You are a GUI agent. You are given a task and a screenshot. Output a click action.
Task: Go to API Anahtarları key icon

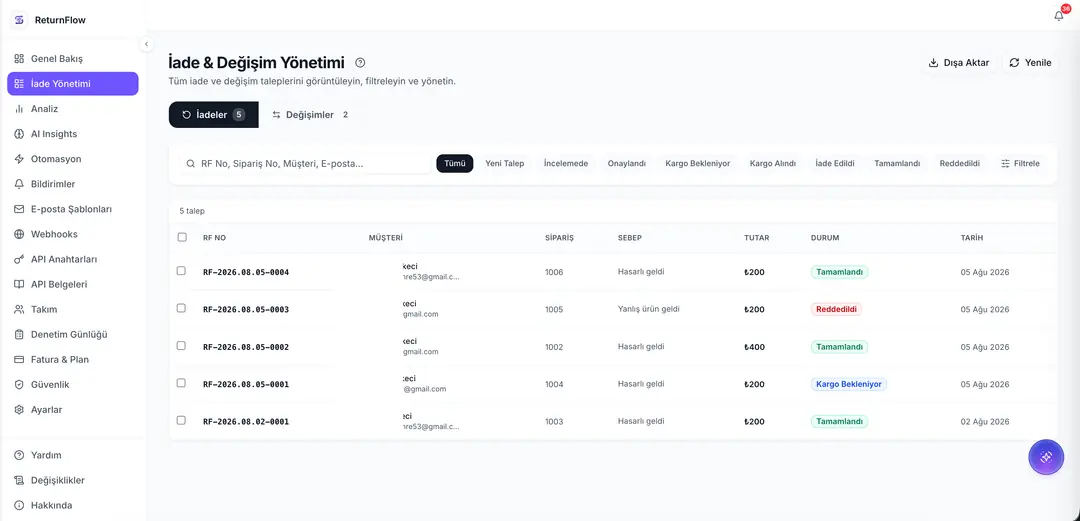coord(19,259)
